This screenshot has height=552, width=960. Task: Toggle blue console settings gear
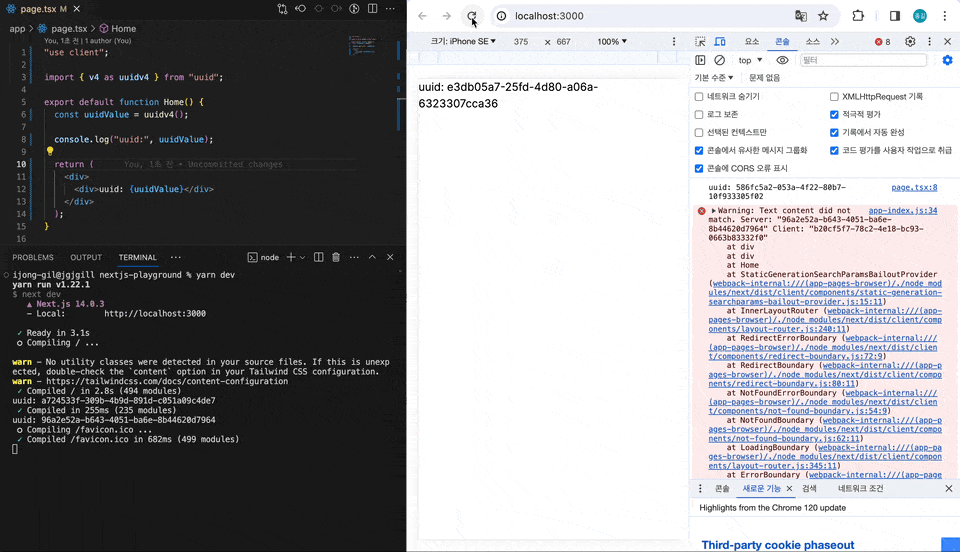(947, 60)
